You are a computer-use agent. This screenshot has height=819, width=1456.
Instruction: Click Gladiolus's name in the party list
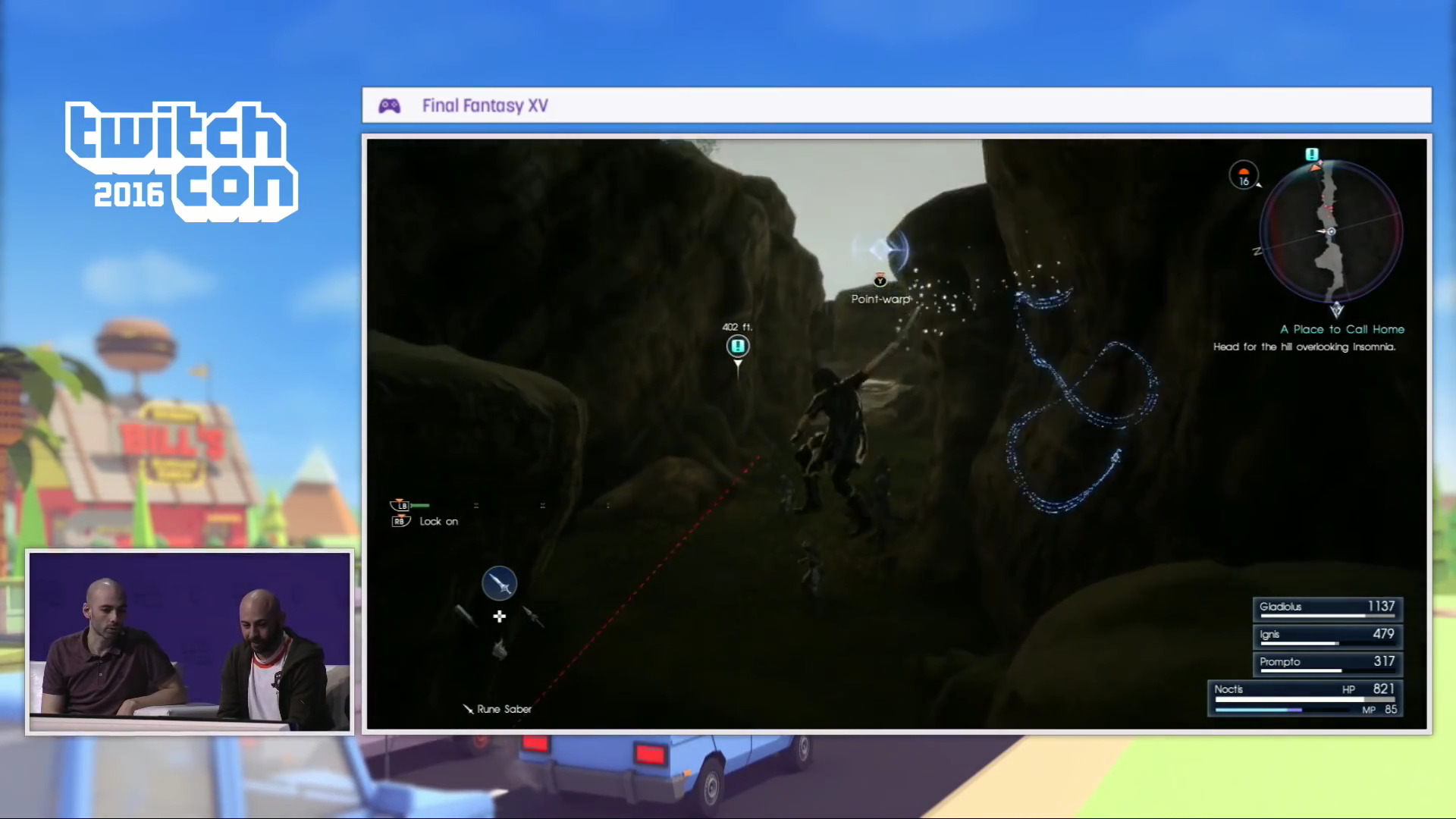tap(1280, 607)
